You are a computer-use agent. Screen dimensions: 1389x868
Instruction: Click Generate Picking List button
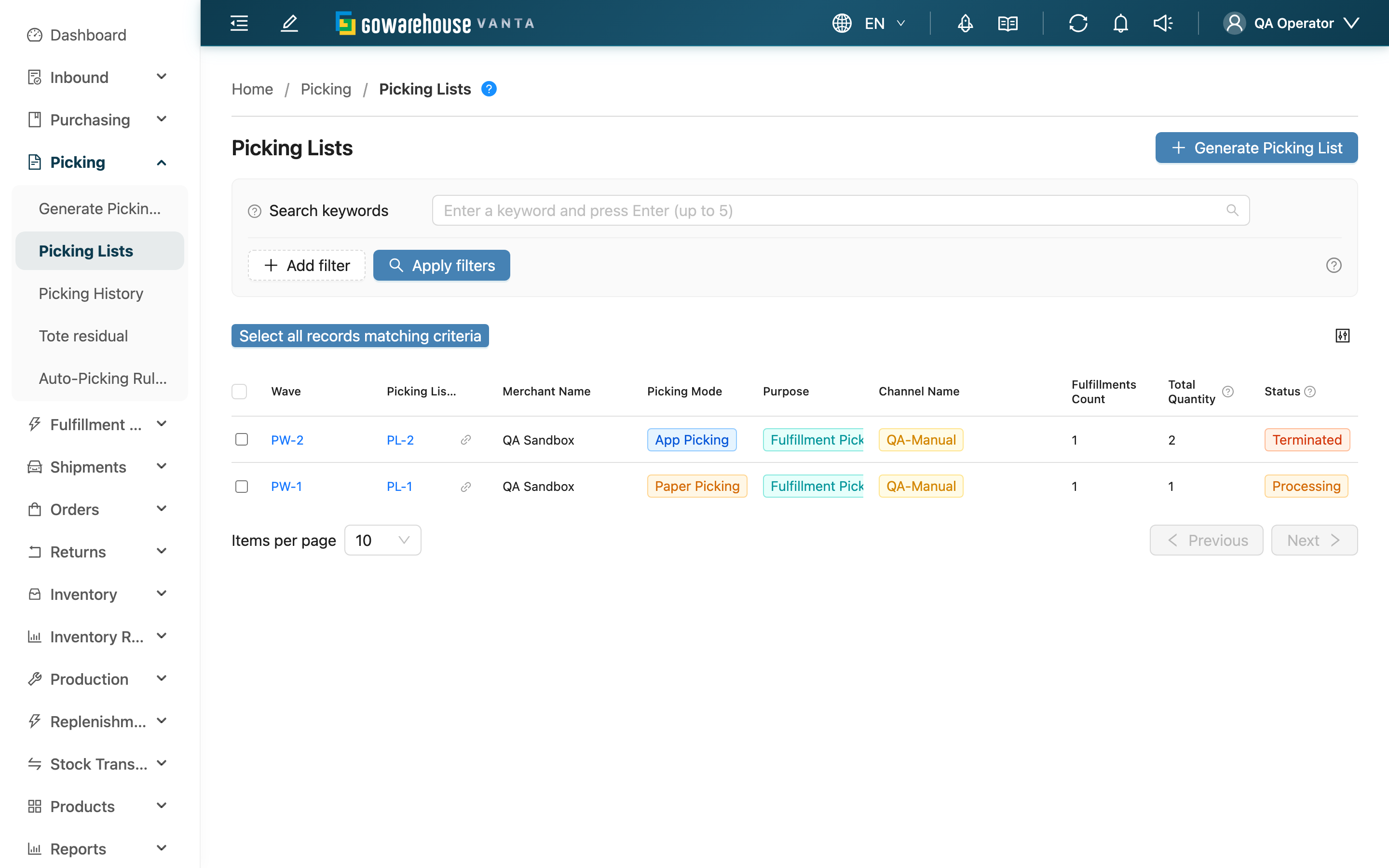(1256, 148)
